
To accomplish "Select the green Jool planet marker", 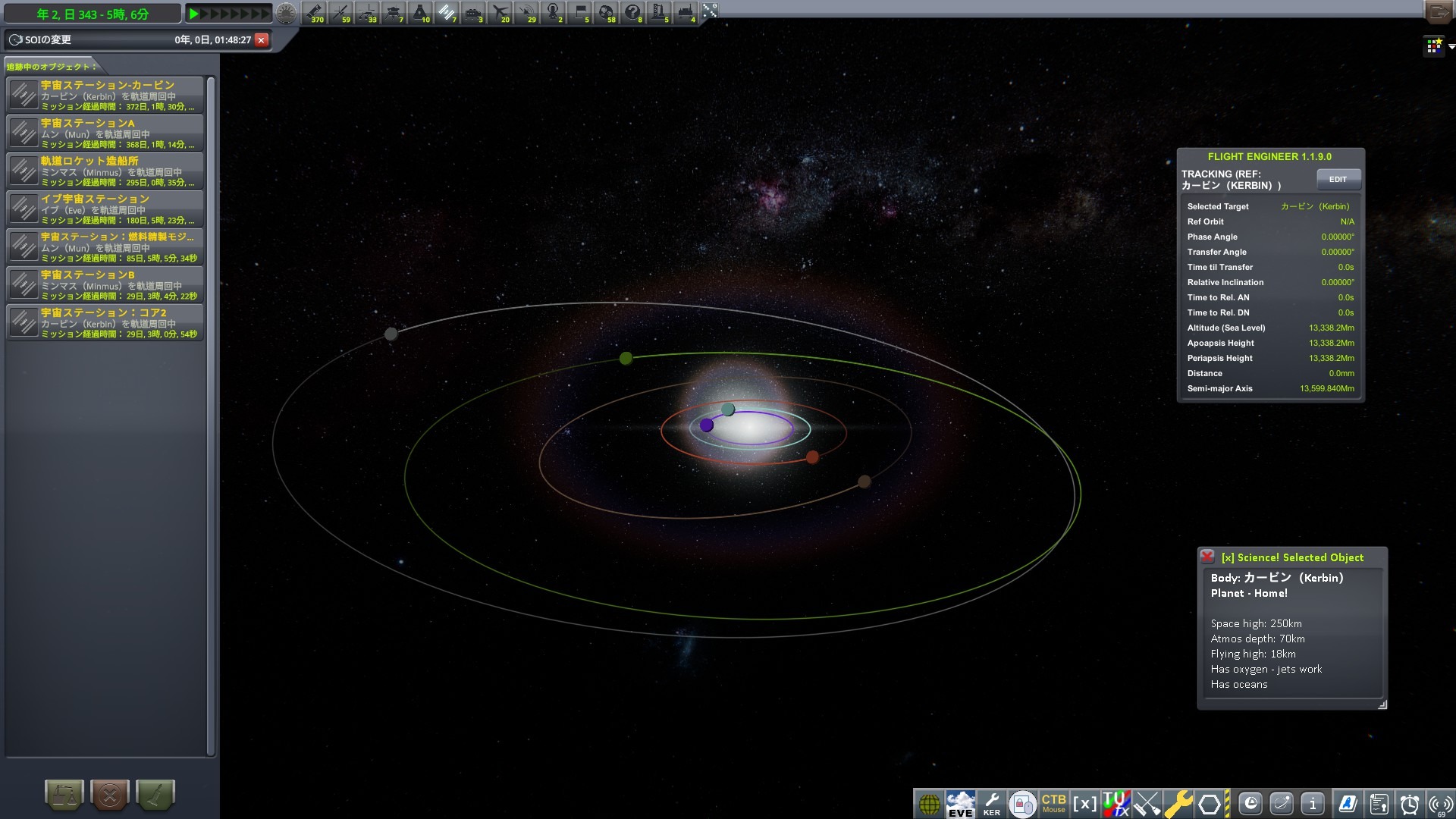I will click(x=626, y=358).
